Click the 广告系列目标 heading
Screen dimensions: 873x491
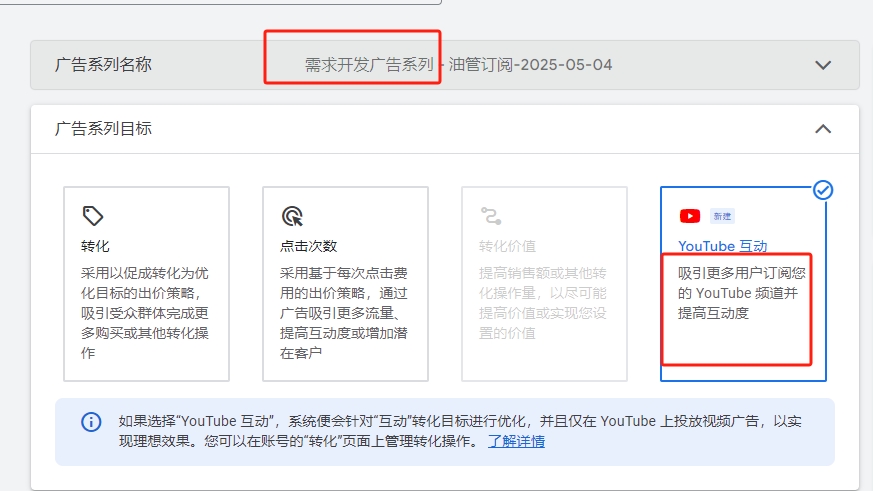pos(103,129)
